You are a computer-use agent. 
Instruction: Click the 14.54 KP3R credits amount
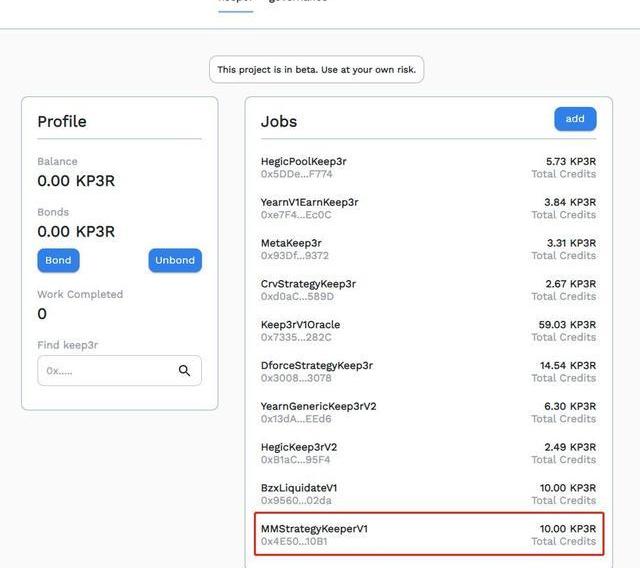coord(567,366)
